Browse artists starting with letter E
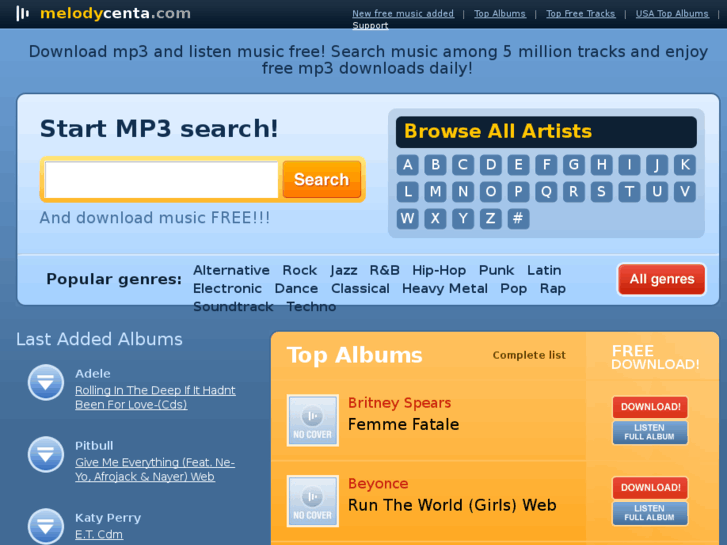This screenshot has width=727, height=545. [518, 165]
